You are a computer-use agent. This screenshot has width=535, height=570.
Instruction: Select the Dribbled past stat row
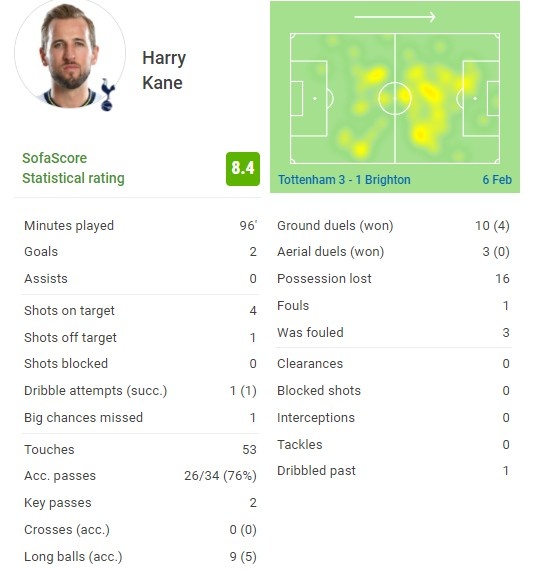click(x=393, y=471)
